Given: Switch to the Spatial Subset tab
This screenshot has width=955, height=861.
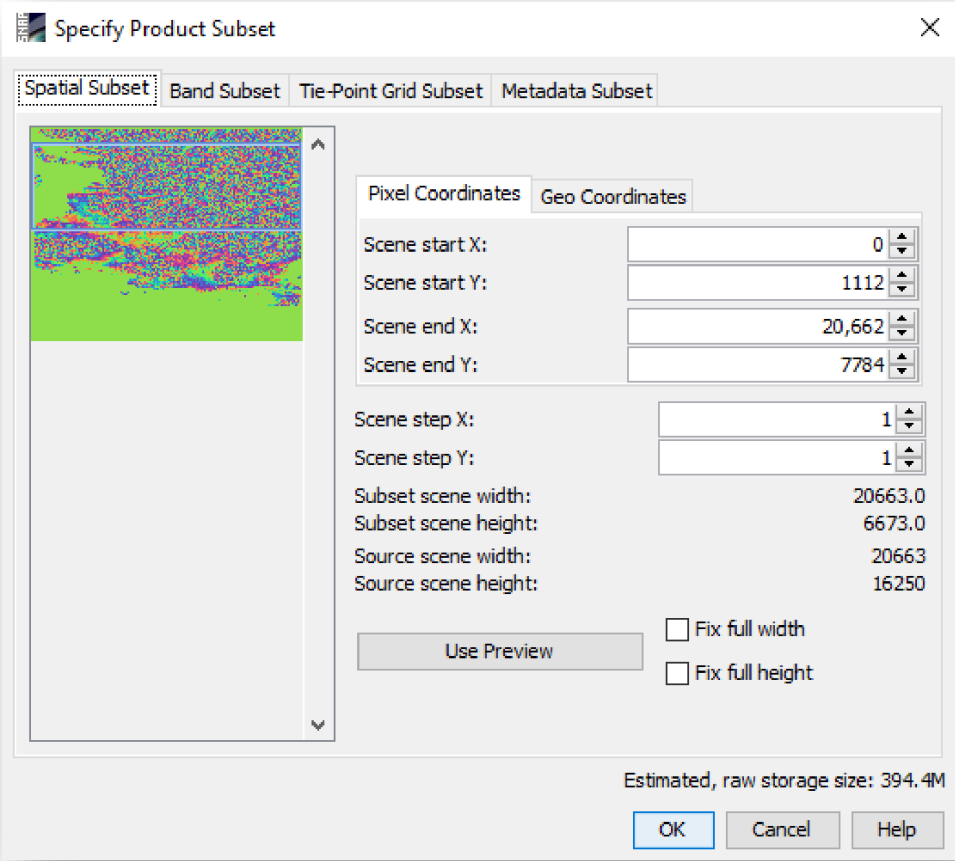Looking at the screenshot, I should (87, 89).
